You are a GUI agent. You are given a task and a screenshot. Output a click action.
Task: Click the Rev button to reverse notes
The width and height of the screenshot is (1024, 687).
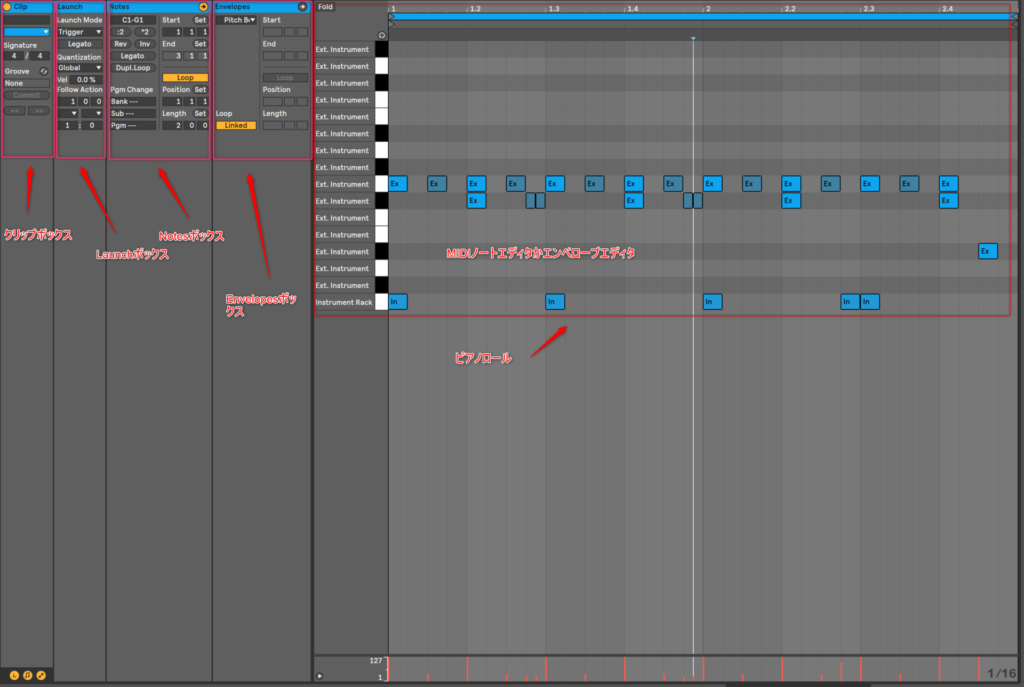[121, 44]
